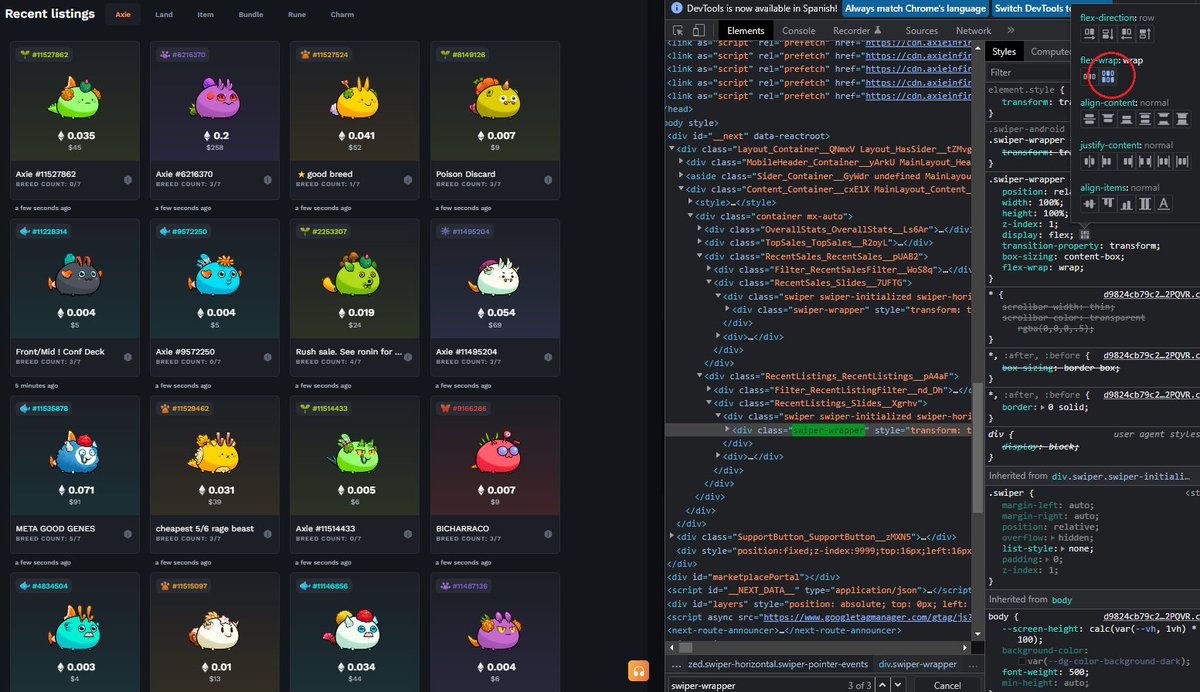Set flex-direction to column-reverse
1200x692 pixels.
pos(1144,34)
